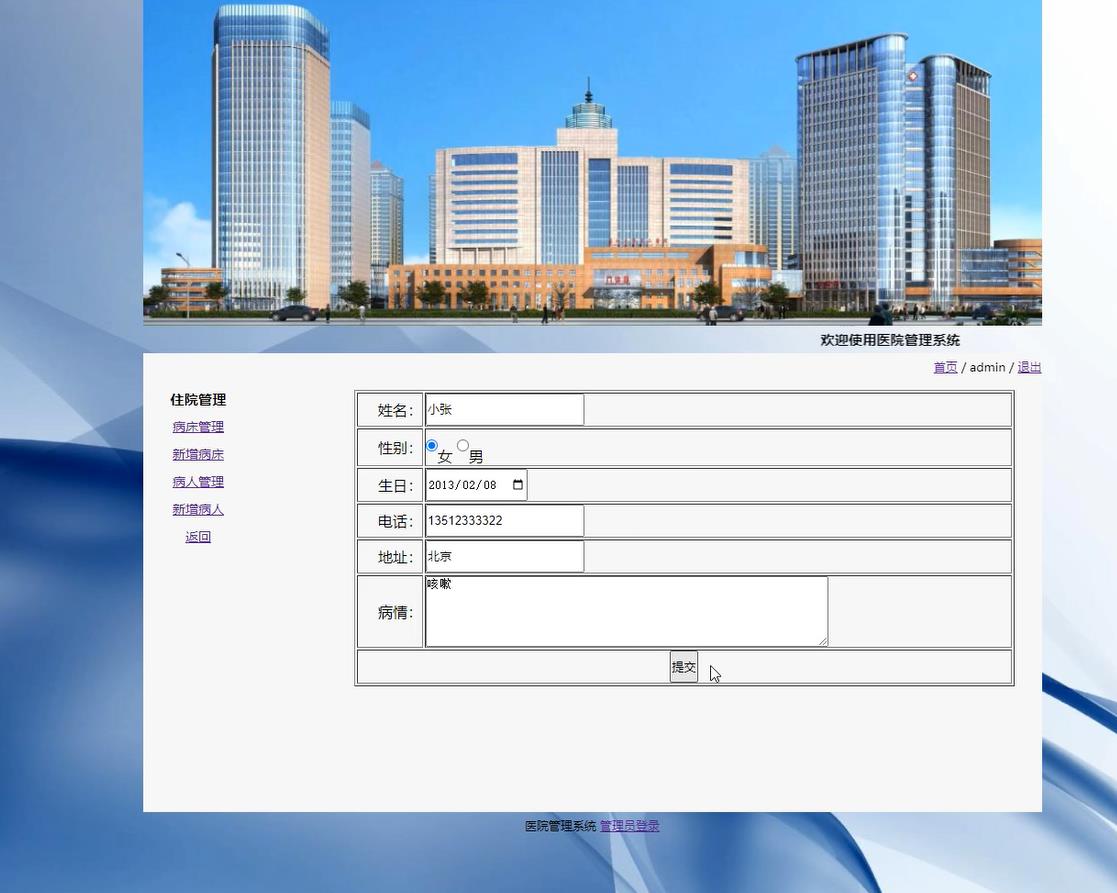Click the 欢迎使用医院管理系统 heading text
Screen dimensions: 1117x893
890,340
